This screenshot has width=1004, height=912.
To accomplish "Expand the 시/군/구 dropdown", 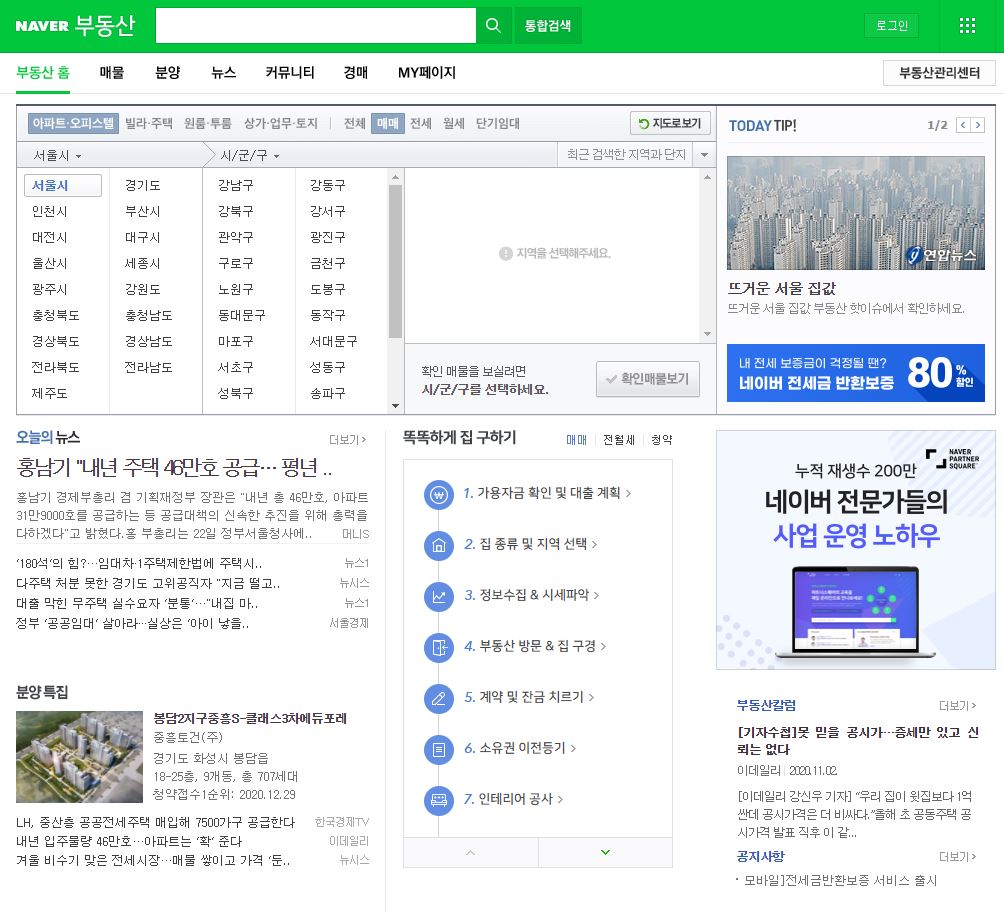I will 250,156.
